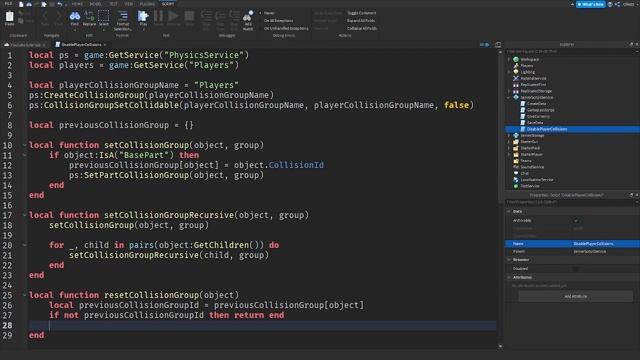Select the CreateData script in Explorer

[x=536, y=104]
